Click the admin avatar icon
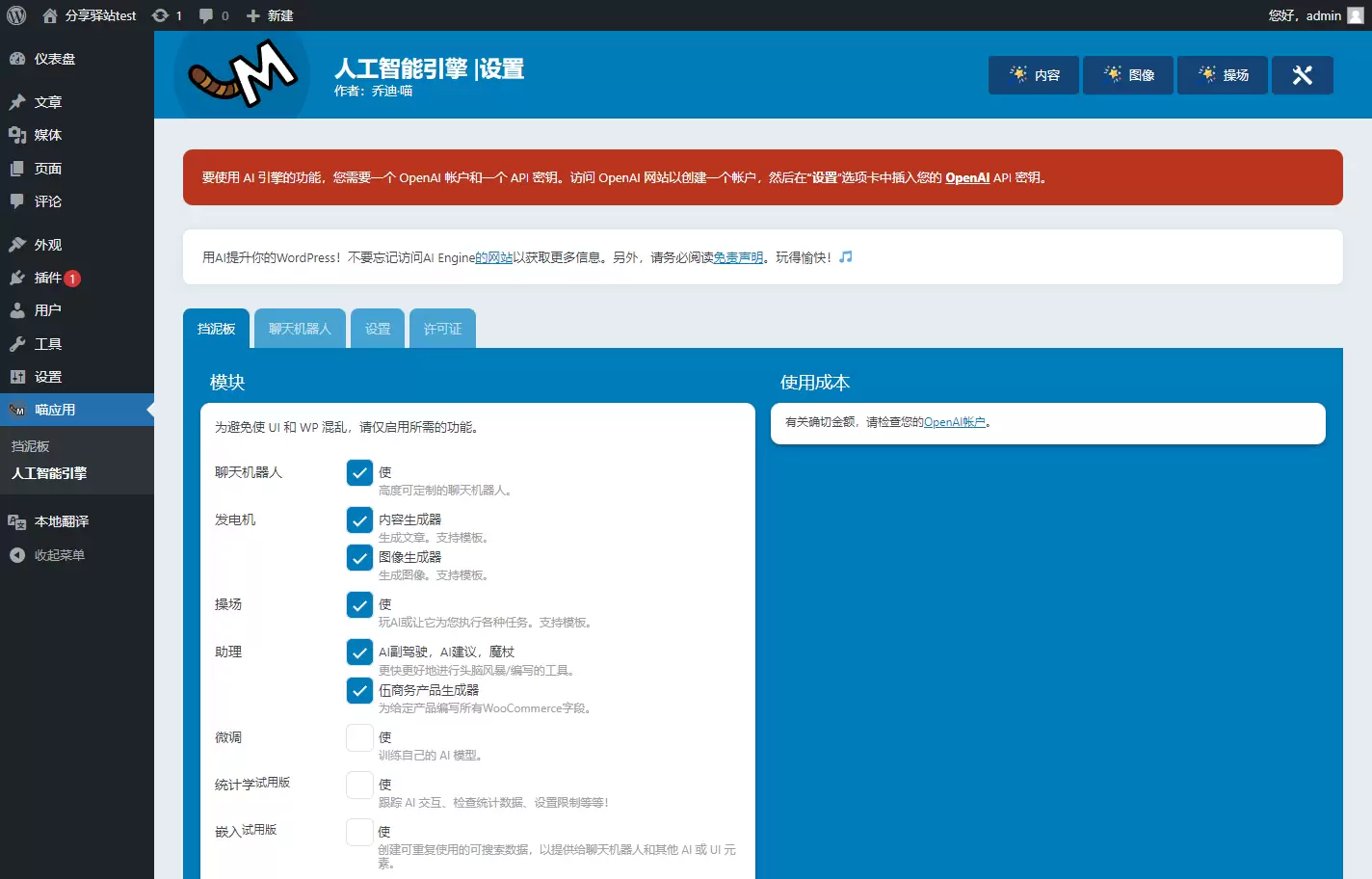This screenshot has height=879, width=1372. pos(1356,15)
